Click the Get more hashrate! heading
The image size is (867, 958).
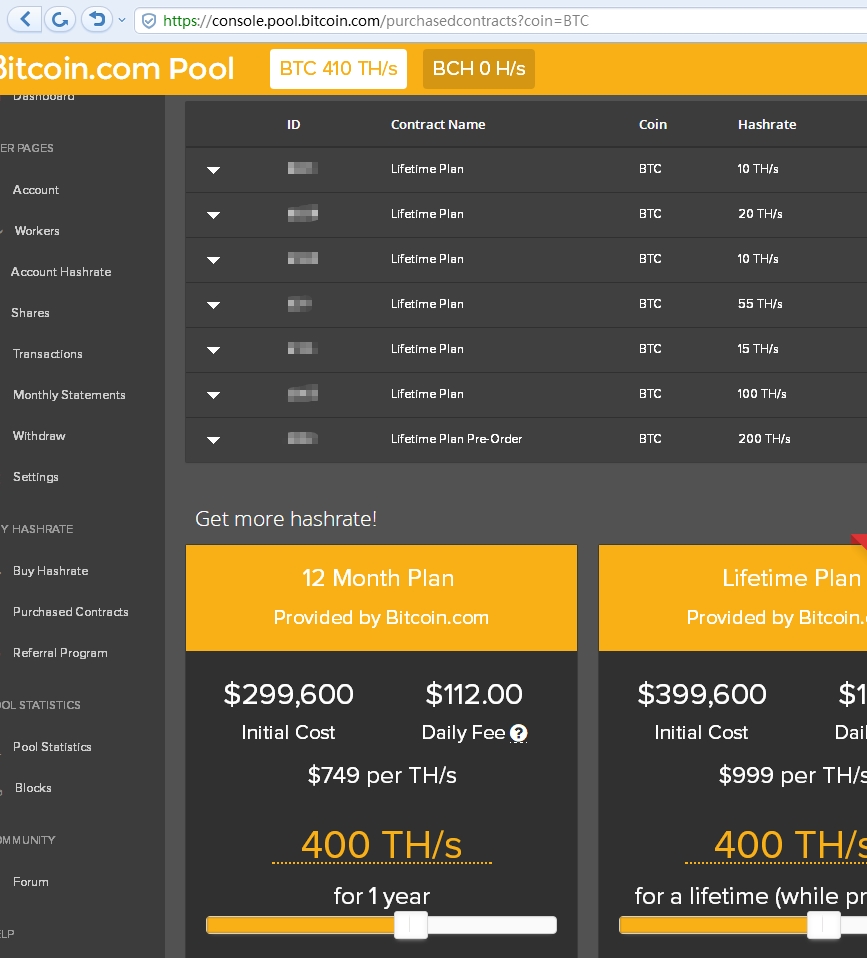tap(286, 519)
